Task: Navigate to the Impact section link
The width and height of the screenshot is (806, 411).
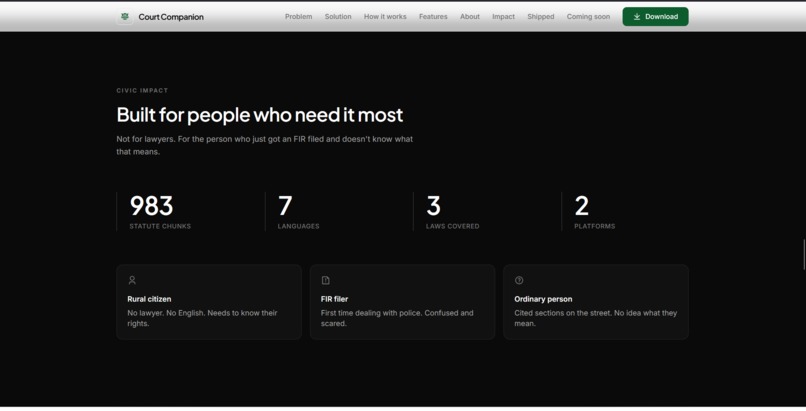Action: pos(503,16)
